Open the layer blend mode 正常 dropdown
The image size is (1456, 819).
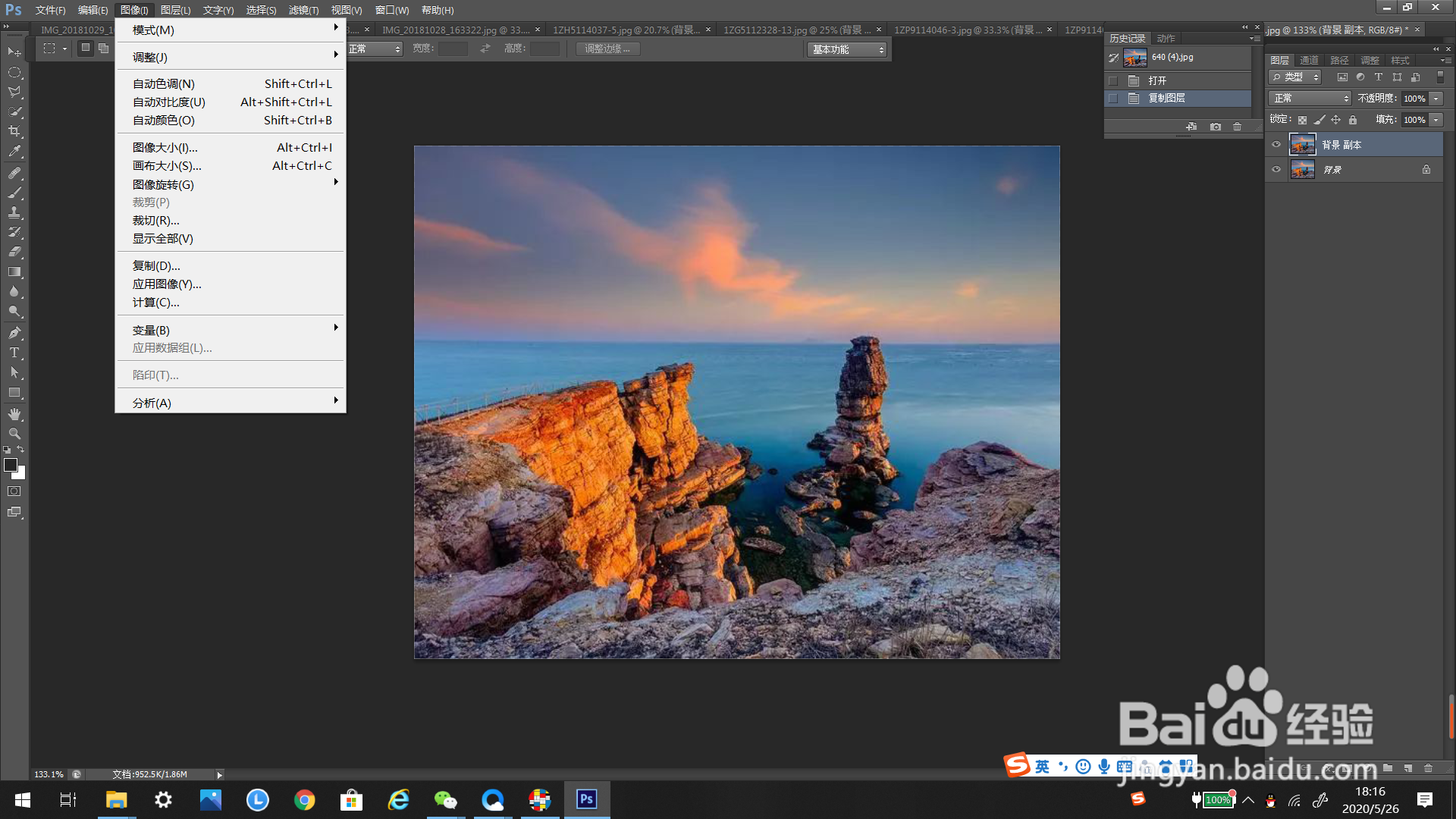tap(1310, 99)
